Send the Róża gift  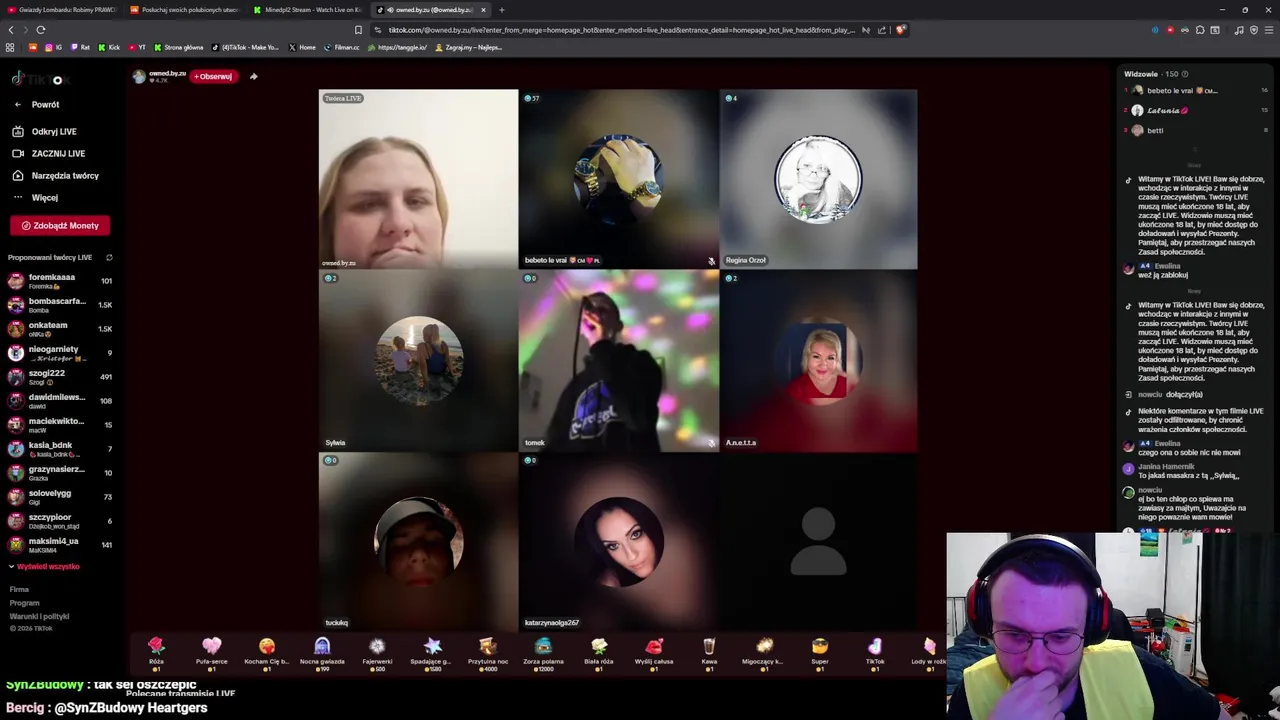[x=156, y=652]
